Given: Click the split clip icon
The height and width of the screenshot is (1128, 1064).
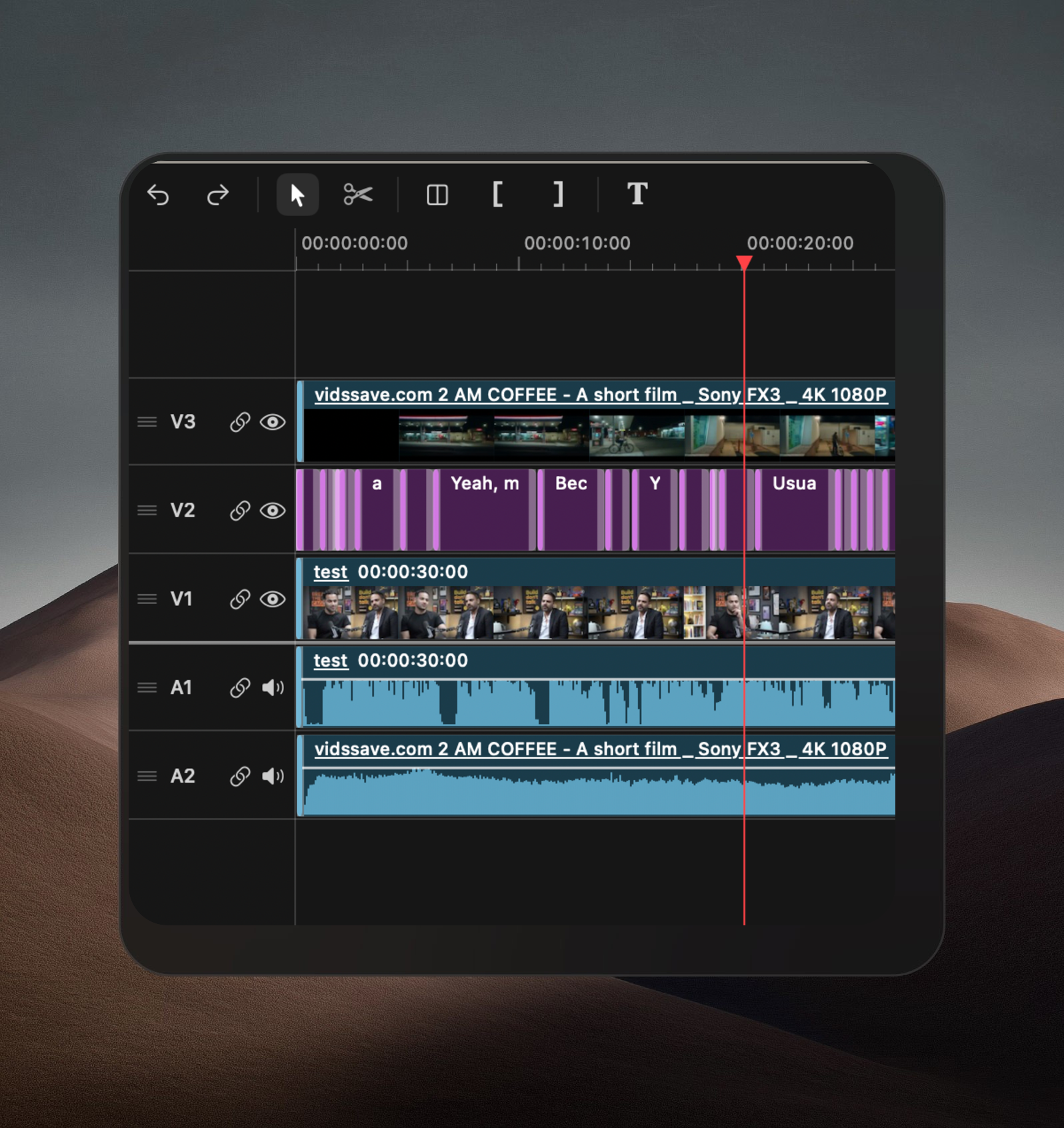Looking at the screenshot, I should click(437, 195).
